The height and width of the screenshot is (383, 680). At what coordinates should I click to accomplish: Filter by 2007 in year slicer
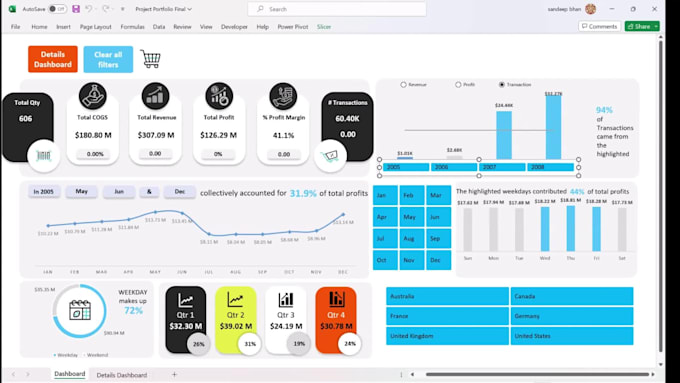tap(502, 167)
